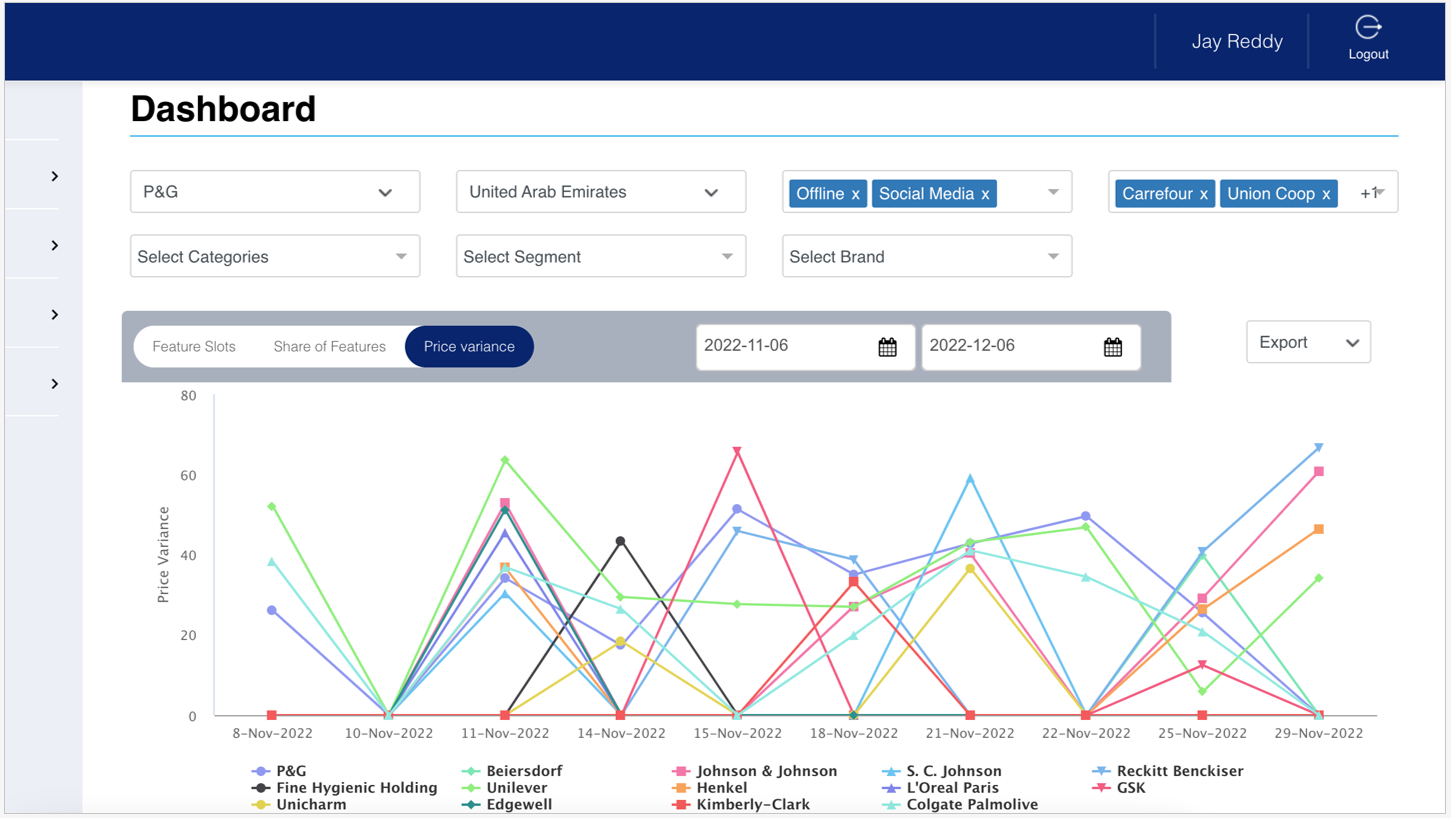Expand the last sidebar chevron

(x=55, y=384)
